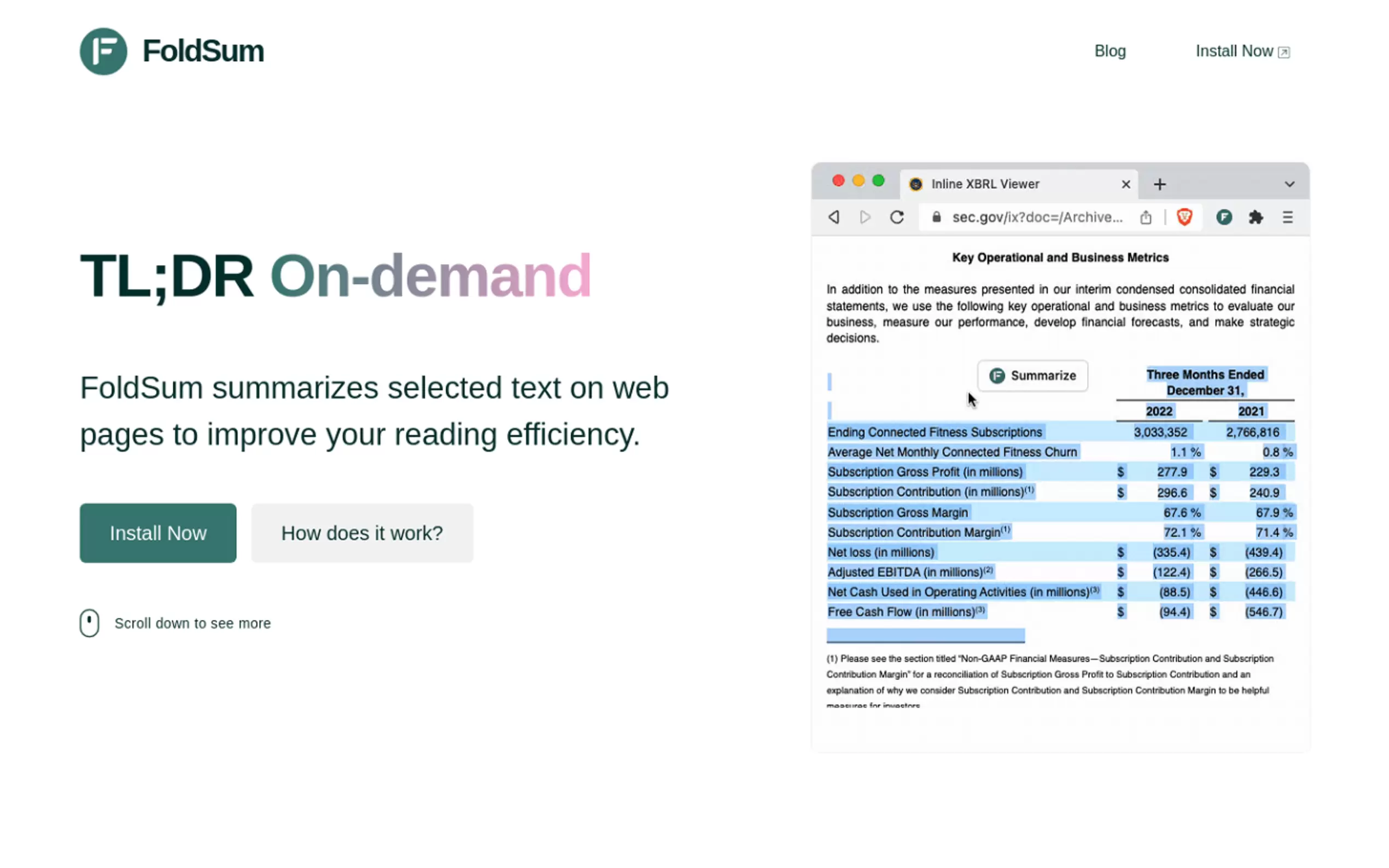Click the share icon in address bar
Screen dimensions: 1389x868
tap(1146, 217)
